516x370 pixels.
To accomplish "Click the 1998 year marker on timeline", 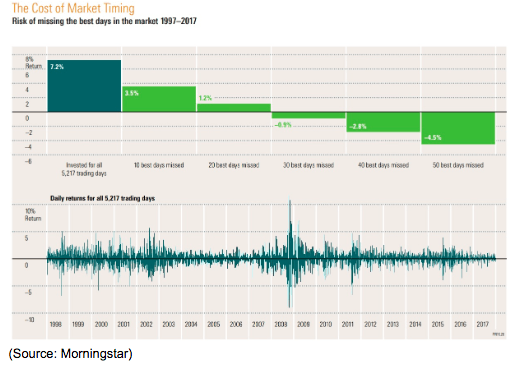I will [56, 324].
